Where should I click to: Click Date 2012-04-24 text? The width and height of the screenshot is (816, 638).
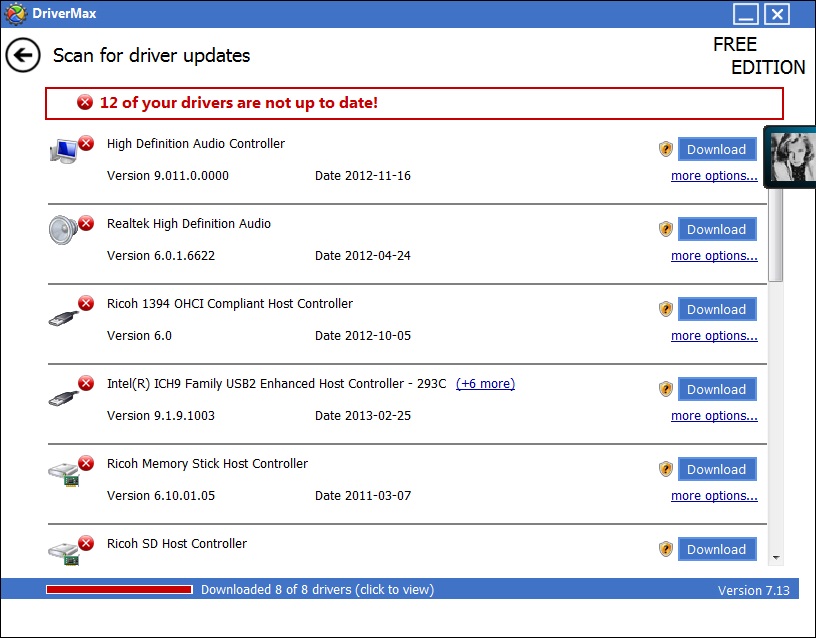363,256
